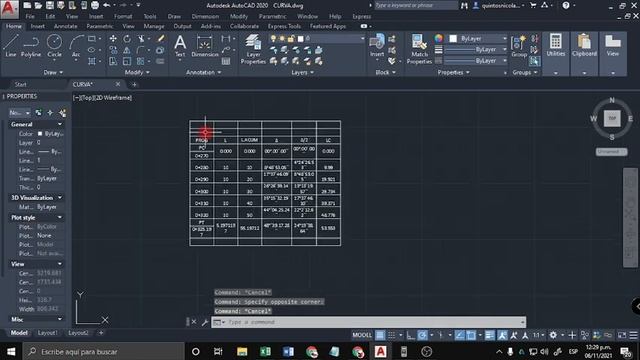Open the Annotate ribbon tab
The image size is (640, 360).
[x=65, y=26]
